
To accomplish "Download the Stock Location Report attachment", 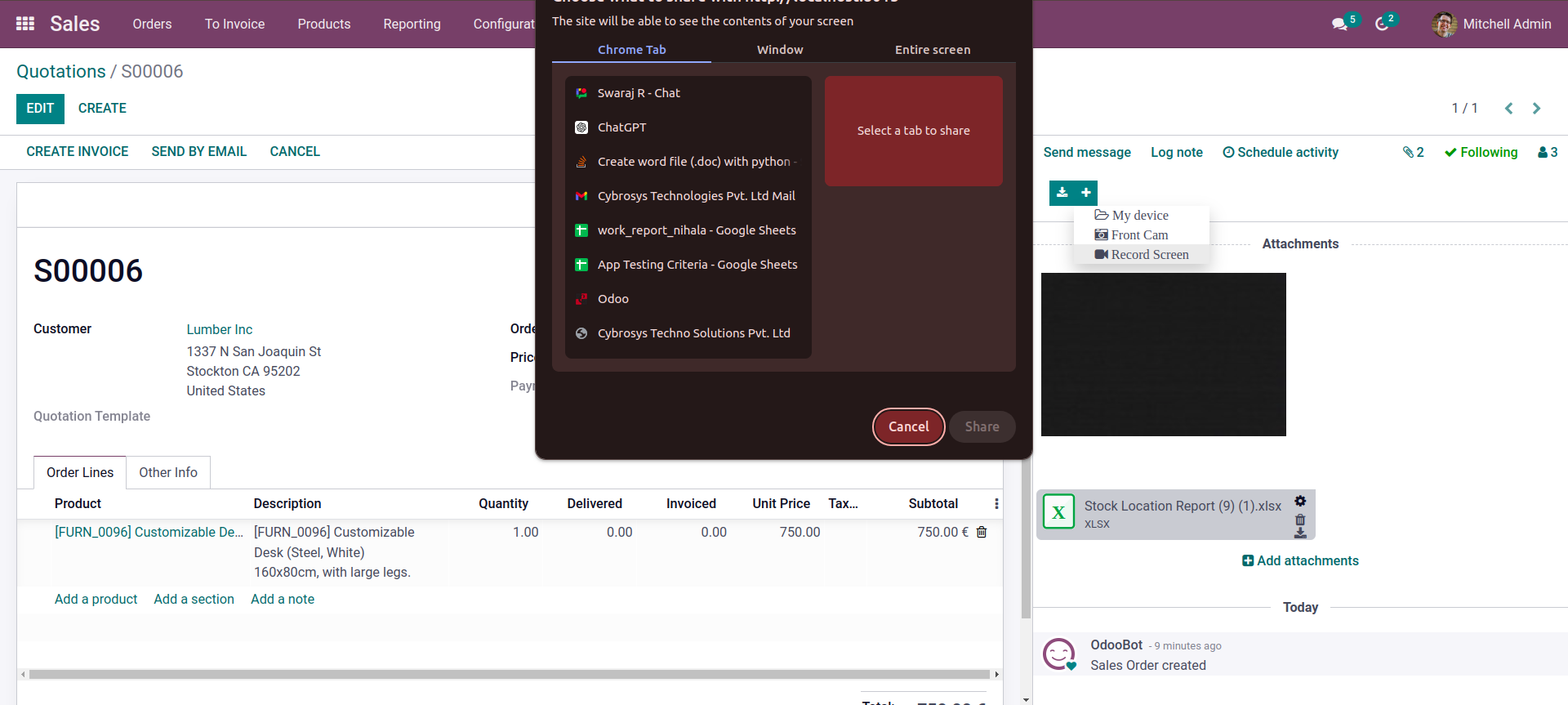I will tap(1300, 533).
